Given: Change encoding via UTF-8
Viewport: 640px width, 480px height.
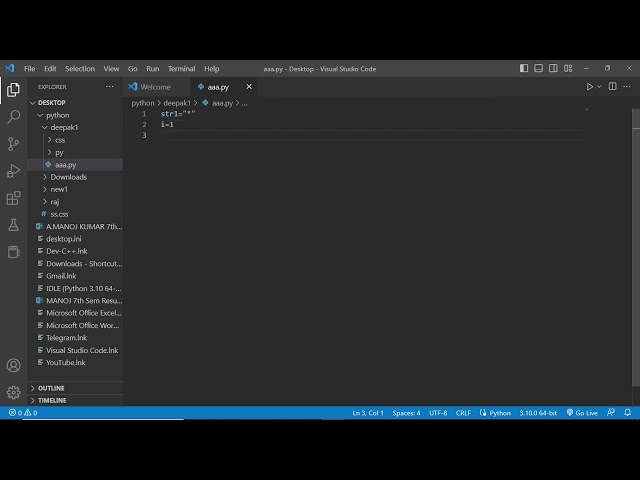Looking at the screenshot, I should [x=438, y=413].
